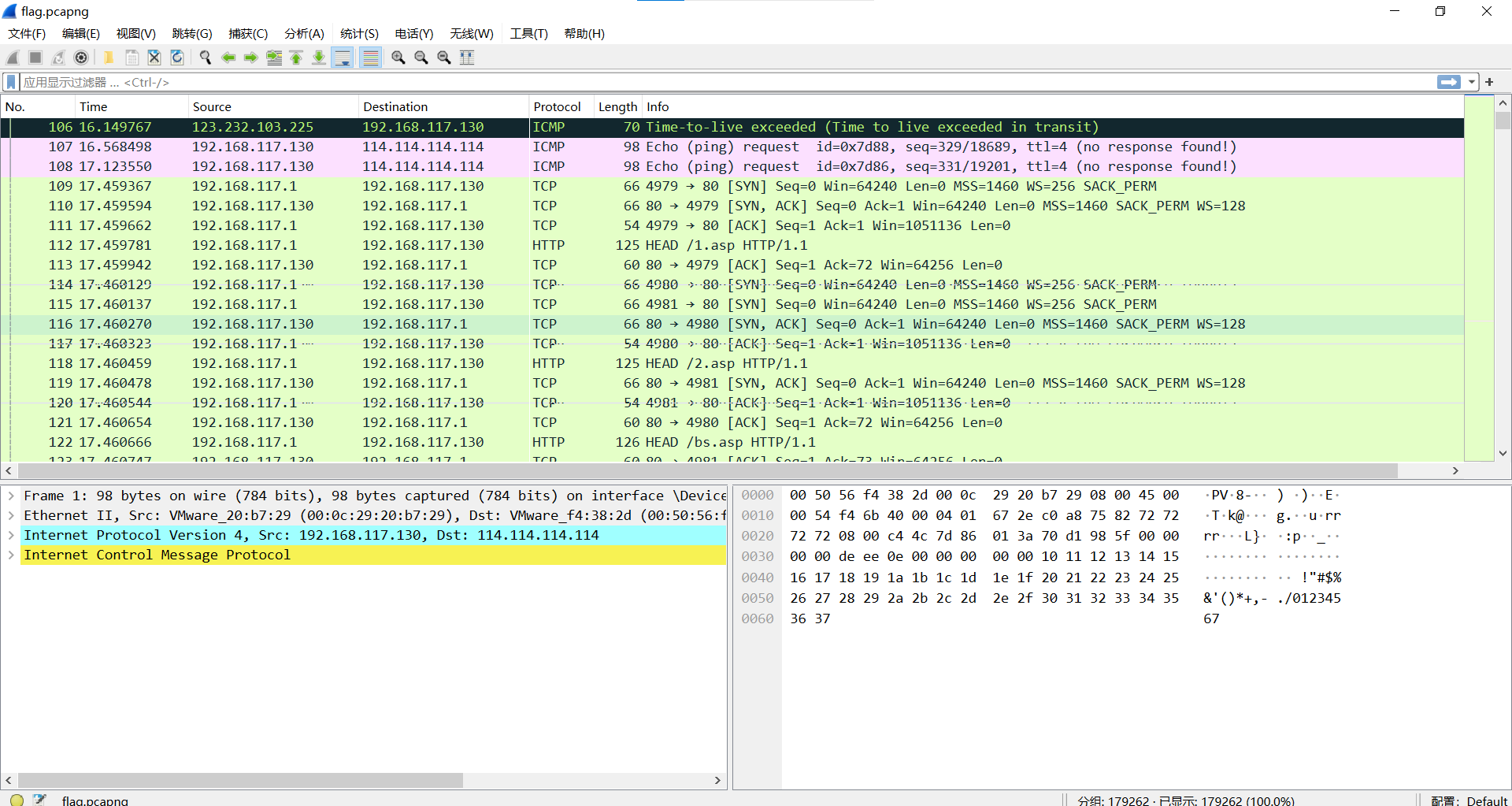Click the find packet magnifier icon
The height and width of the screenshot is (806, 1512).
(206, 58)
